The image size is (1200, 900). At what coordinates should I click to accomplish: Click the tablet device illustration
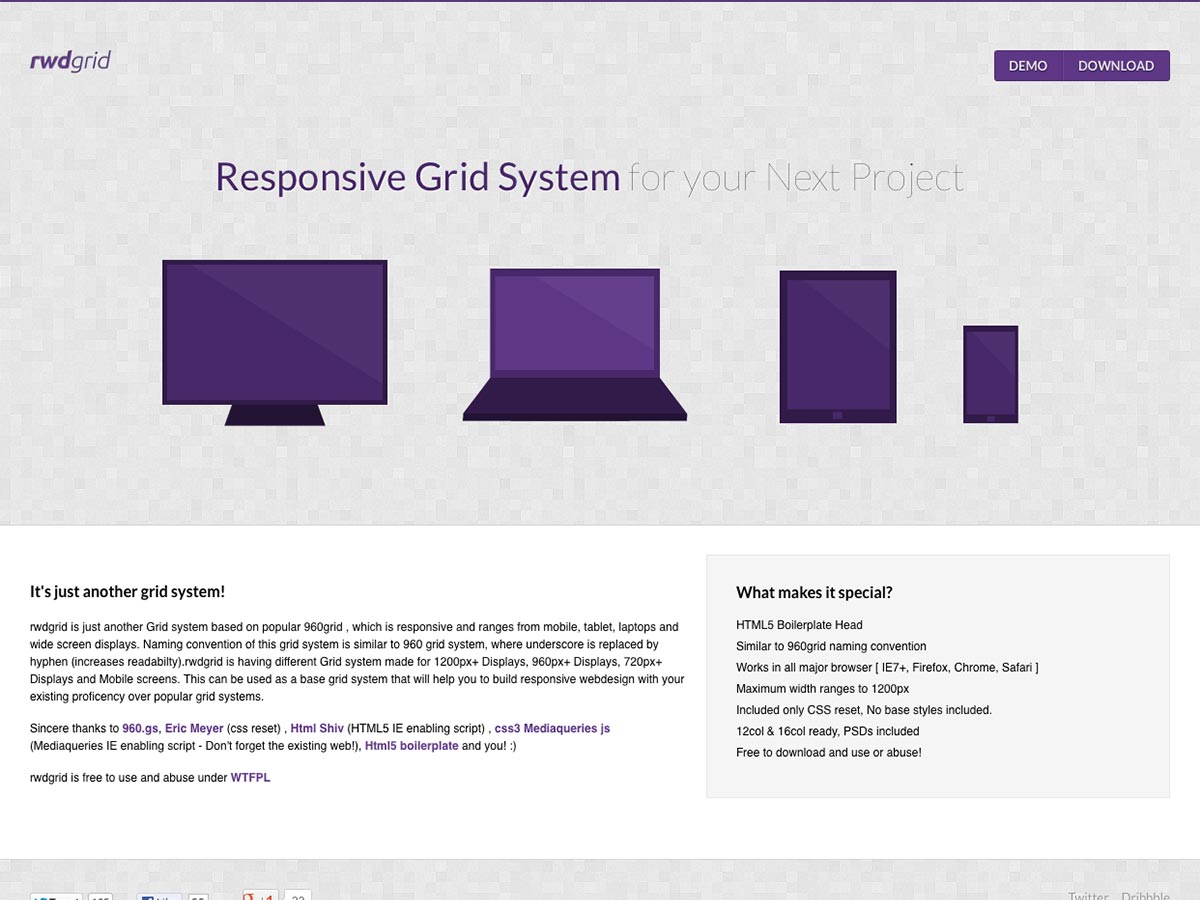coord(838,346)
